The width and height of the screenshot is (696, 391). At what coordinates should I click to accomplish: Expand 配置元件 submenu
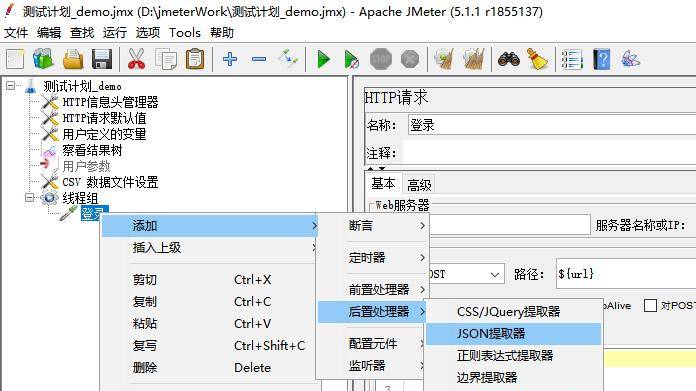(372, 344)
